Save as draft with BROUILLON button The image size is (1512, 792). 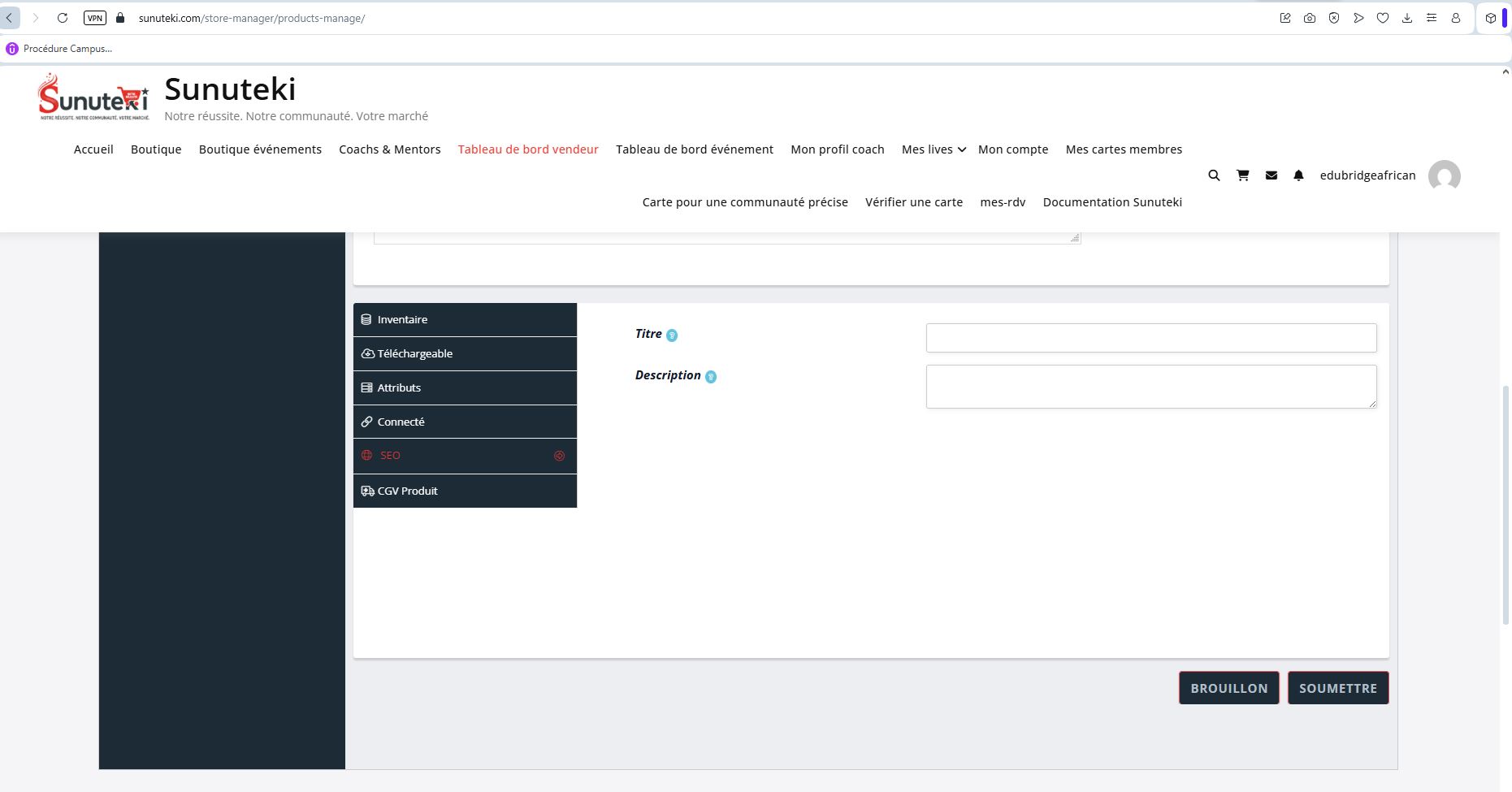[x=1228, y=688]
